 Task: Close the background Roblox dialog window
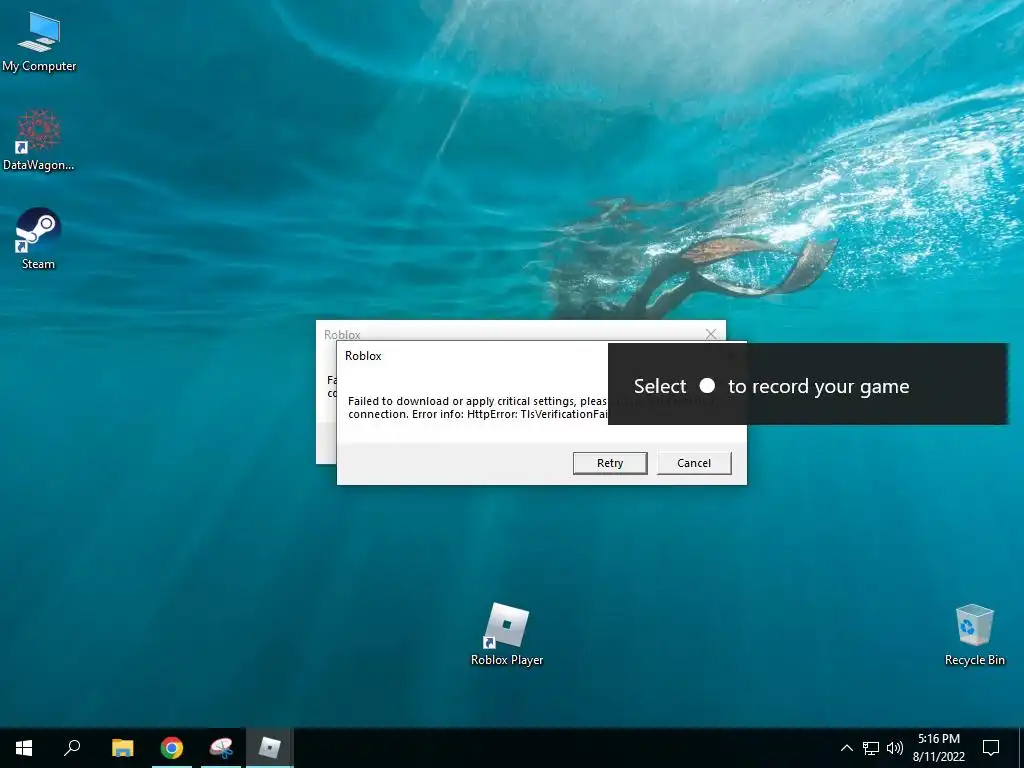point(711,334)
